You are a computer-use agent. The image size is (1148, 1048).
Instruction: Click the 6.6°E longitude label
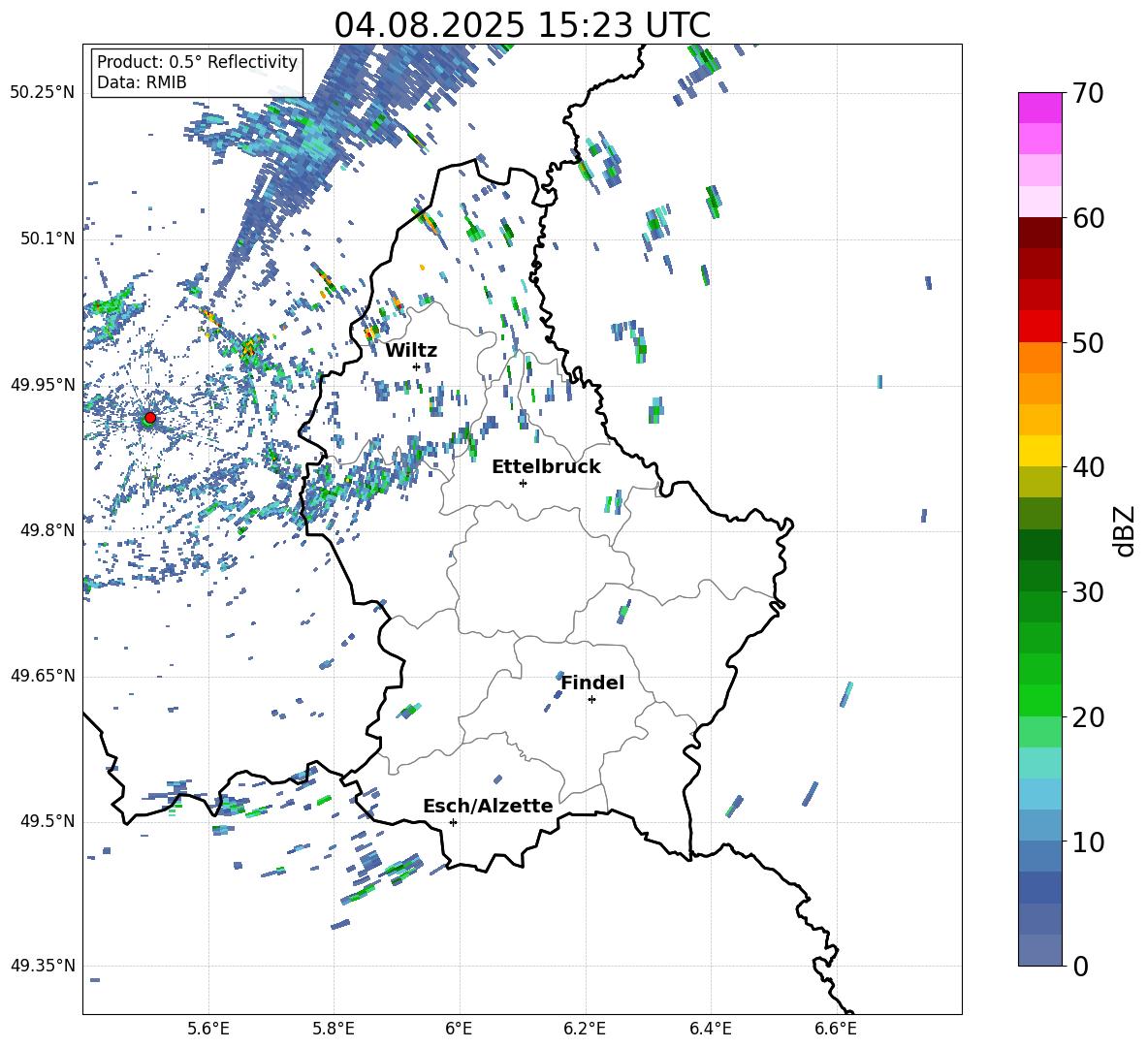tap(836, 1029)
